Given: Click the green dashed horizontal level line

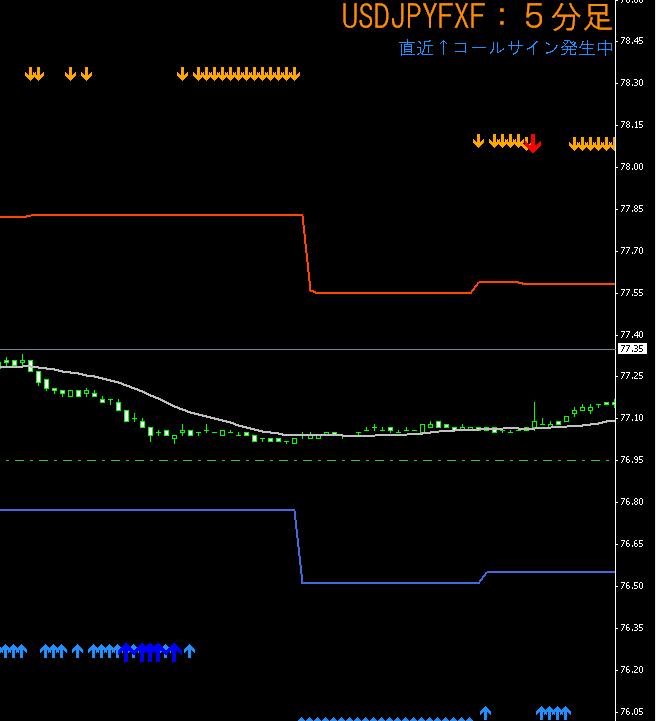Looking at the screenshot, I should (x=307, y=460).
